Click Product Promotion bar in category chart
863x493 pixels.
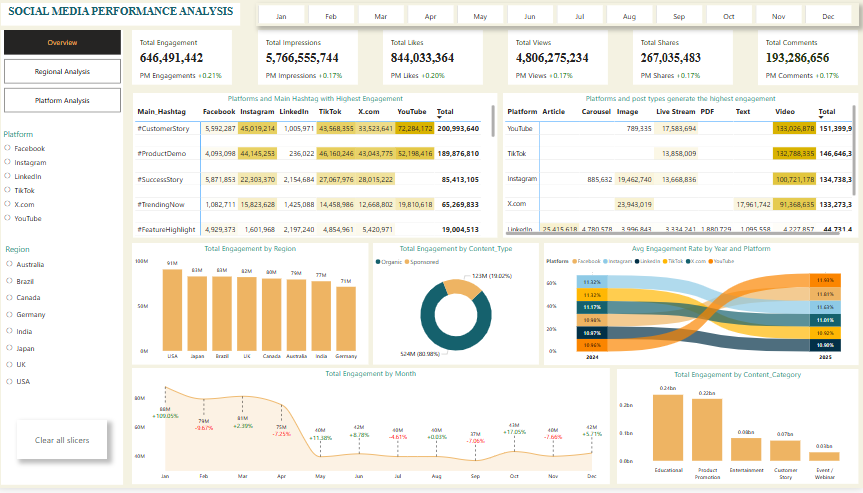click(707, 430)
